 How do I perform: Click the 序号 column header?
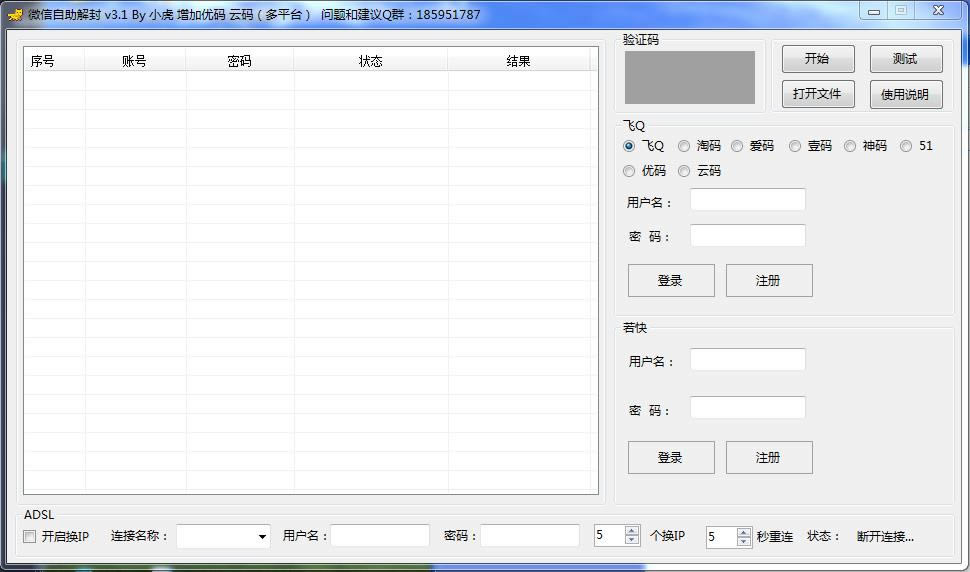click(x=54, y=61)
